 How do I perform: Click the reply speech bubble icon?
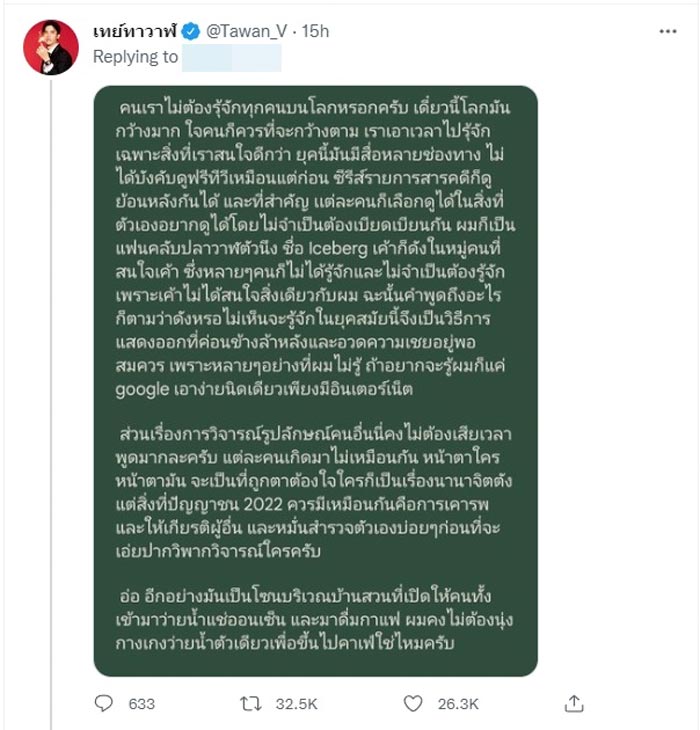pyautogui.click(x=104, y=703)
